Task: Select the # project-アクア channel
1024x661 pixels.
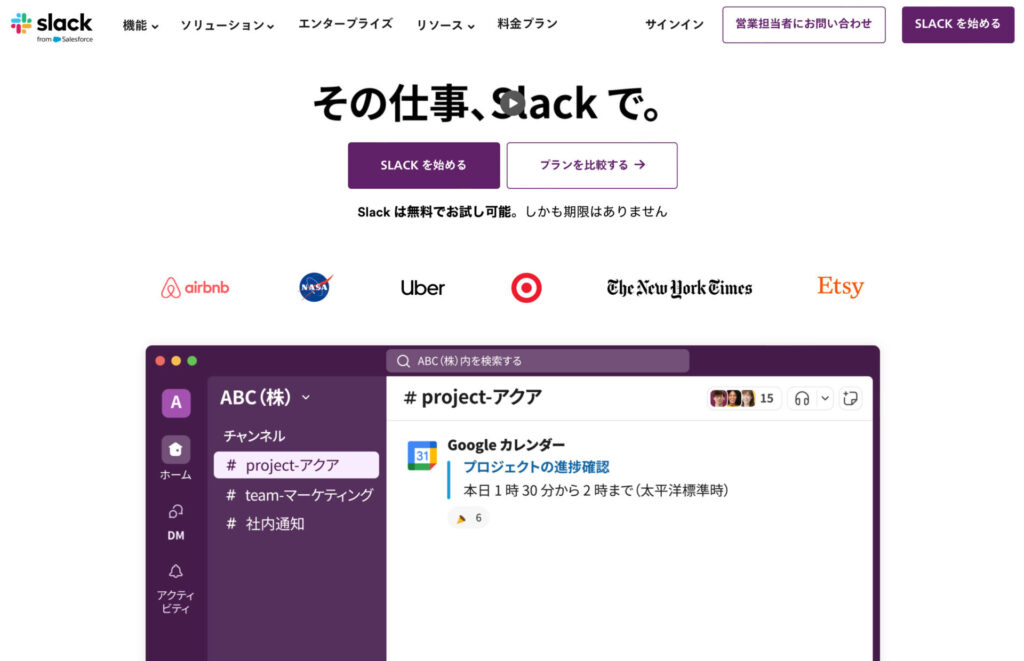Action: pyautogui.click(x=296, y=465)
